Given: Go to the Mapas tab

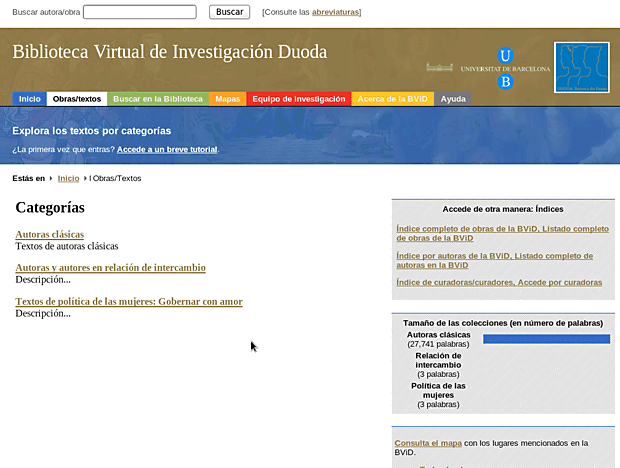Looking at the screenshot, I should (228, 99).
